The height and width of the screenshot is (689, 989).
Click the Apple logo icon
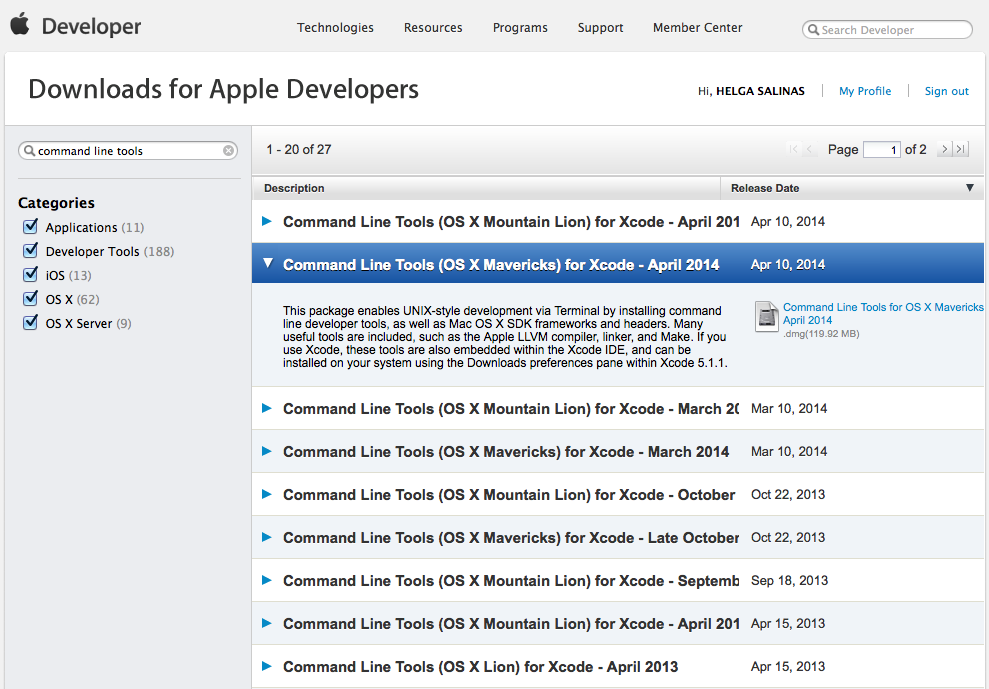pyautogui.click(x=20, y=24)
